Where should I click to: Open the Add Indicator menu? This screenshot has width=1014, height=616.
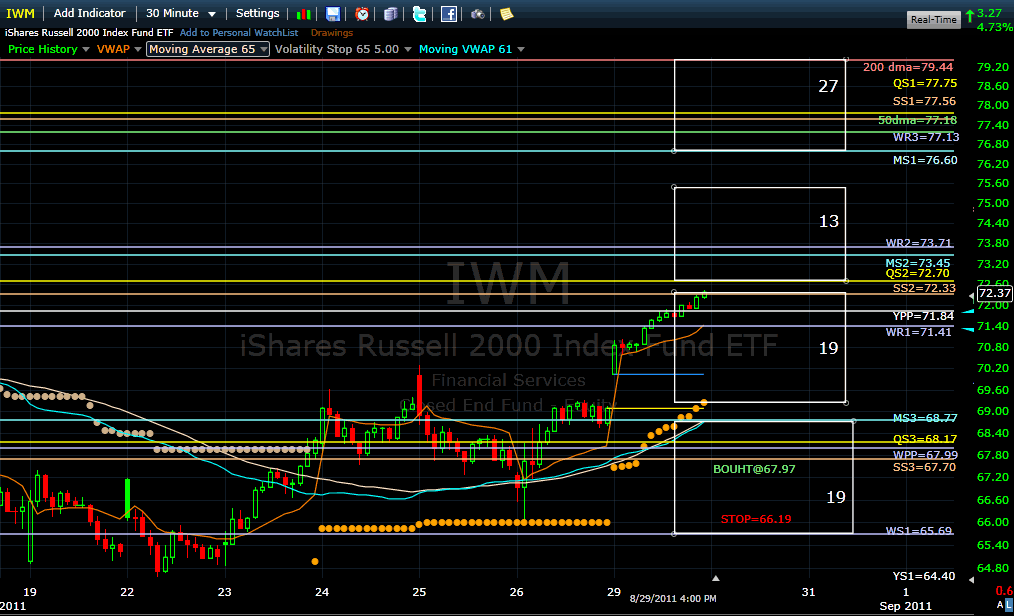point(89,14)
